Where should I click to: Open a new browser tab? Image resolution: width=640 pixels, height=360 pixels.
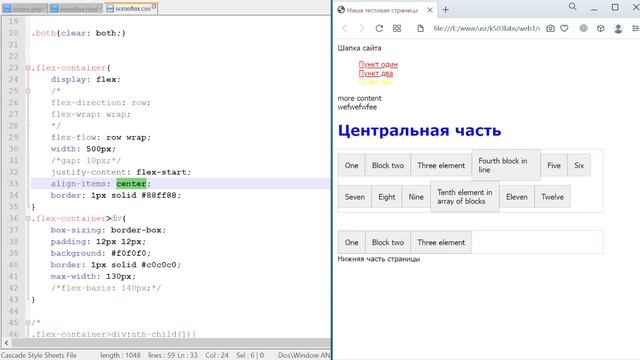[446, 9]
